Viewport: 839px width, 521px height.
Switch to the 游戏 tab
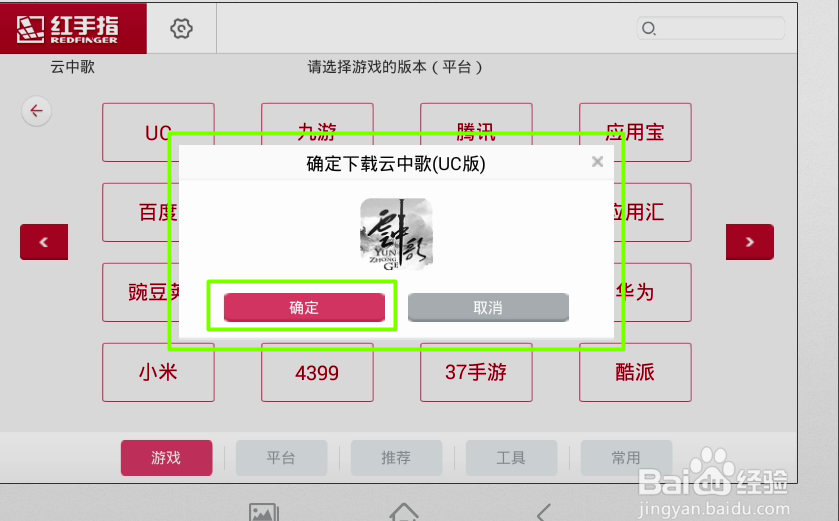point(166,458)
